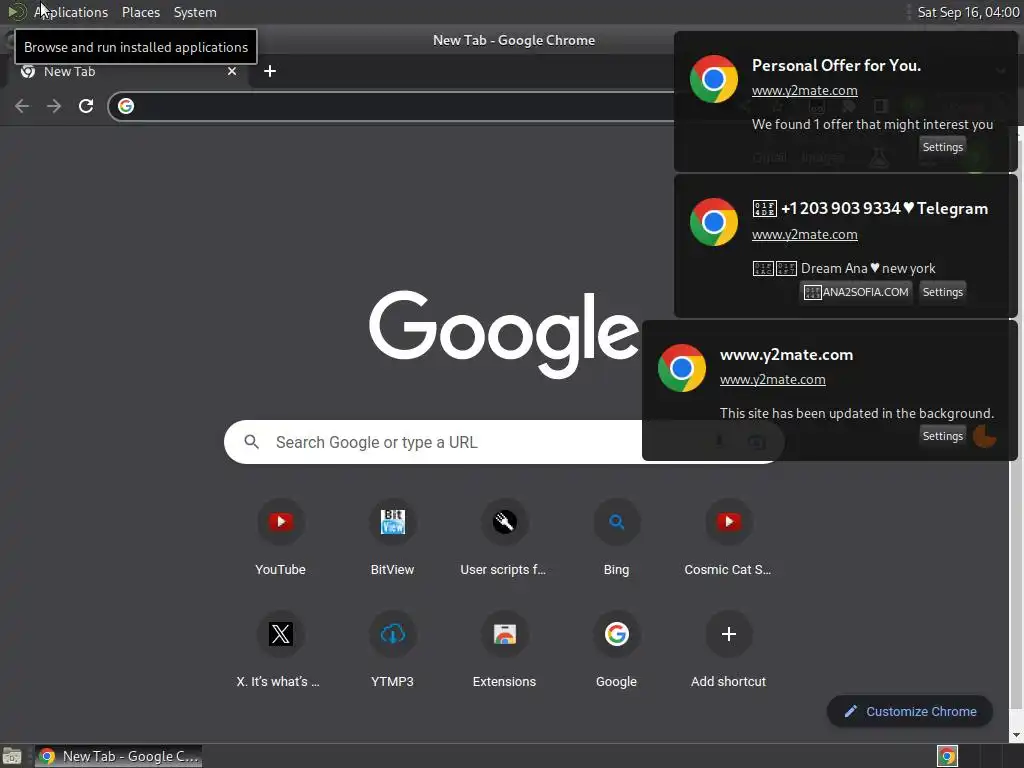Click the Chrome tray icon in bottom panel
The height and width of the screenshot is (768, 1024).
947,756
